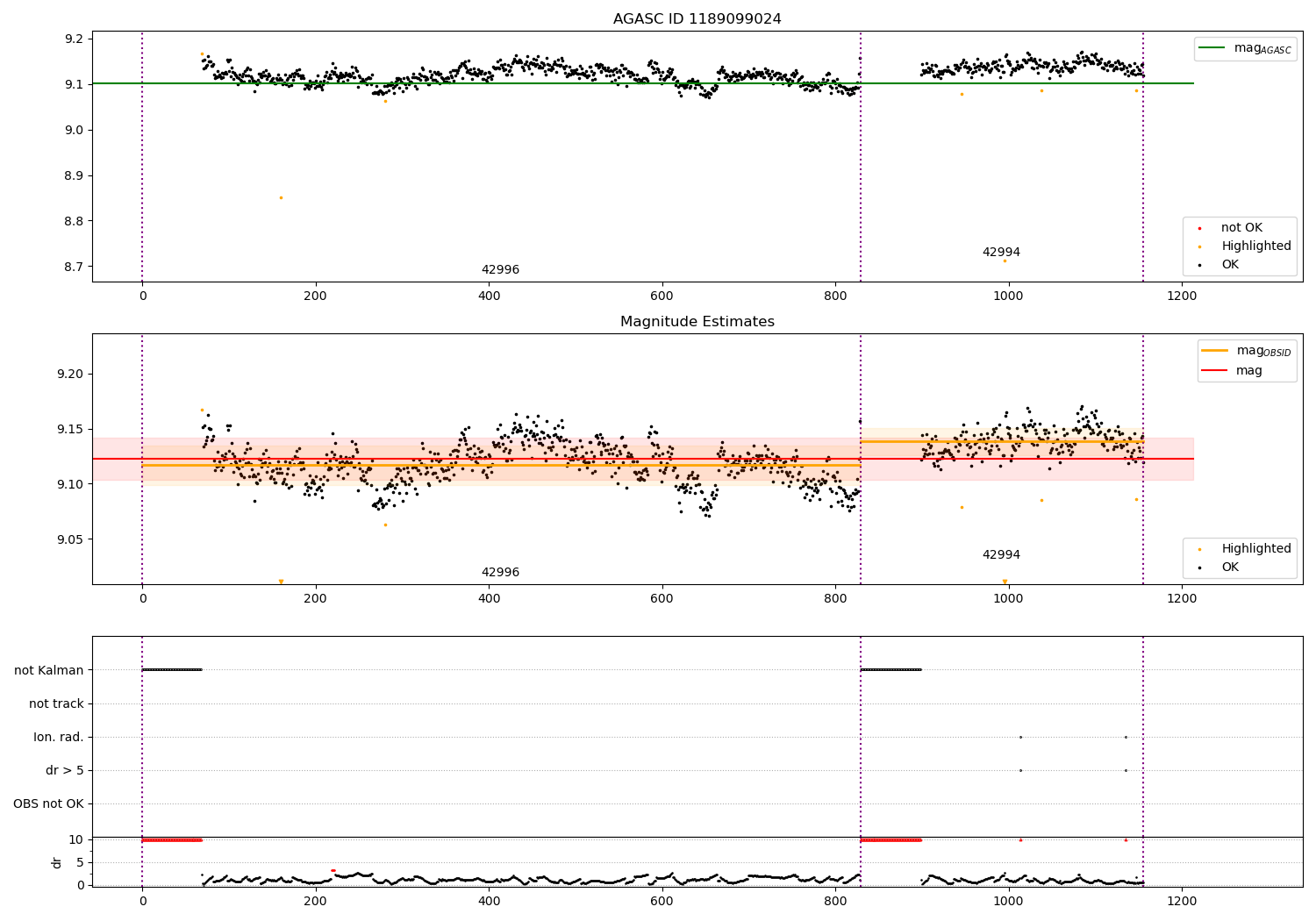
Task: Click obsid label 42994 in middle plot
Action: click(1001, 555)
